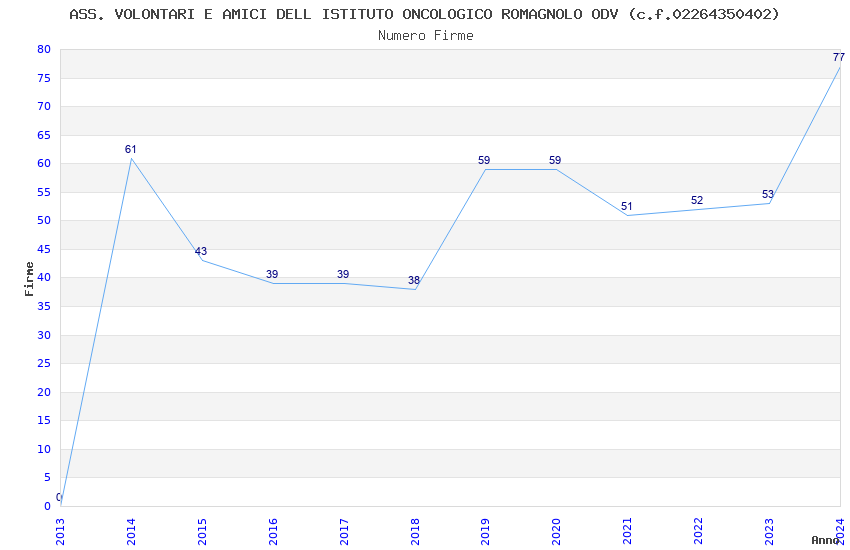Viewport: 850px width, 550px height.
Task: Click the x-axis year 2021
Action: pyautogui.click(x=627, y=531)
